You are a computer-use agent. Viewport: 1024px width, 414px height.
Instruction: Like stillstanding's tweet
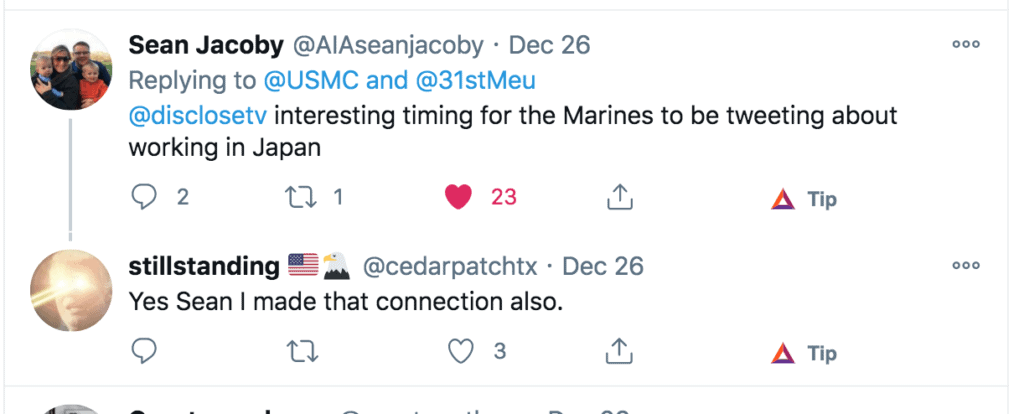click(x=459, y=351)
